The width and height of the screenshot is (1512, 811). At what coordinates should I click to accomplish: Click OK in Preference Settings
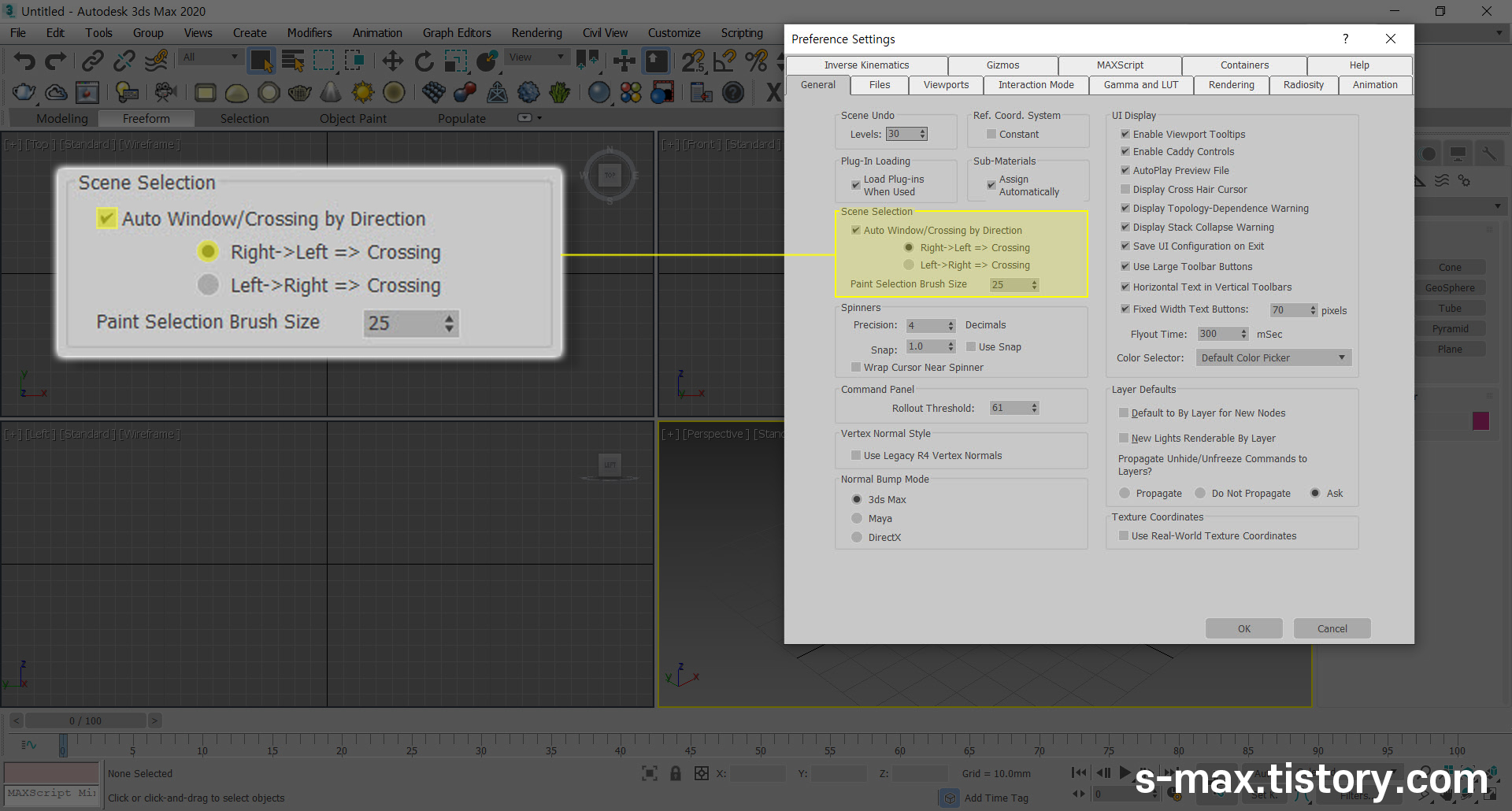1243,628
